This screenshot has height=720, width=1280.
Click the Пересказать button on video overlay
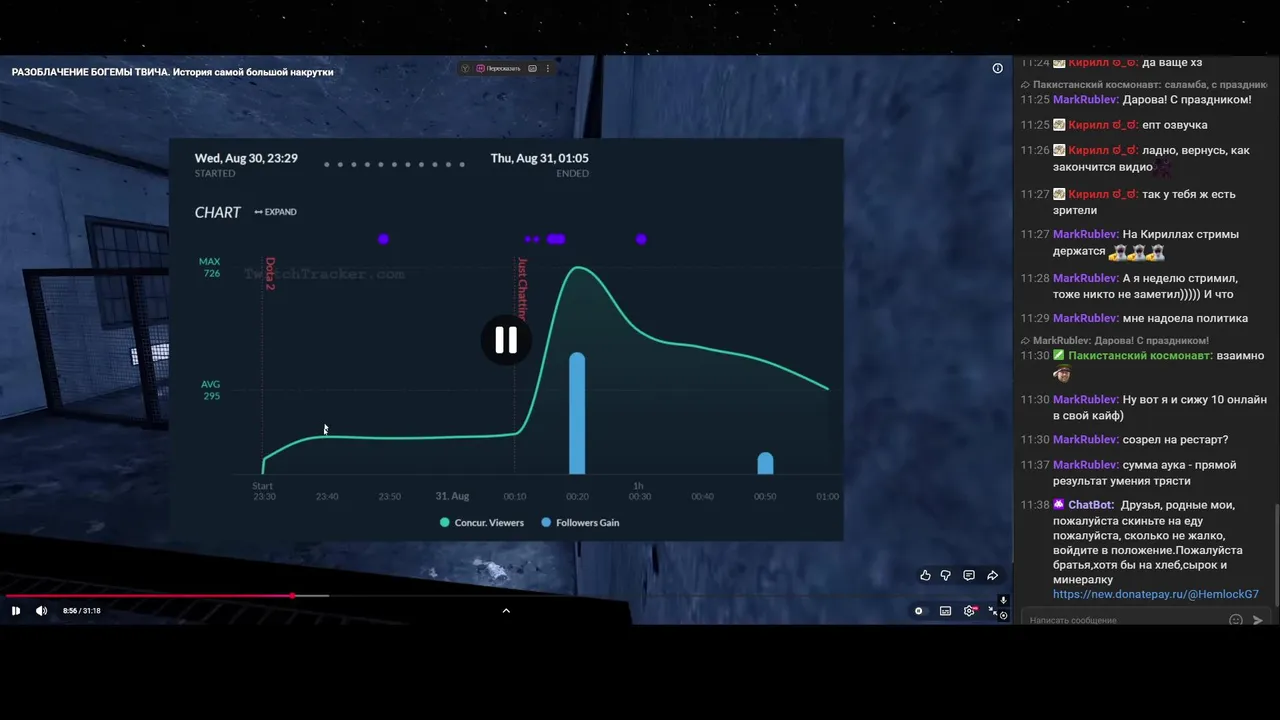[498, 68]
